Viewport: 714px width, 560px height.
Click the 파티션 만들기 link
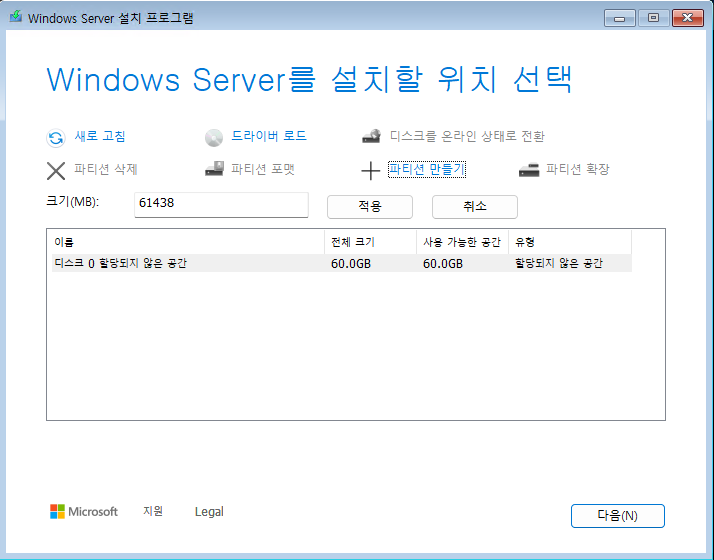click(427, 169)
